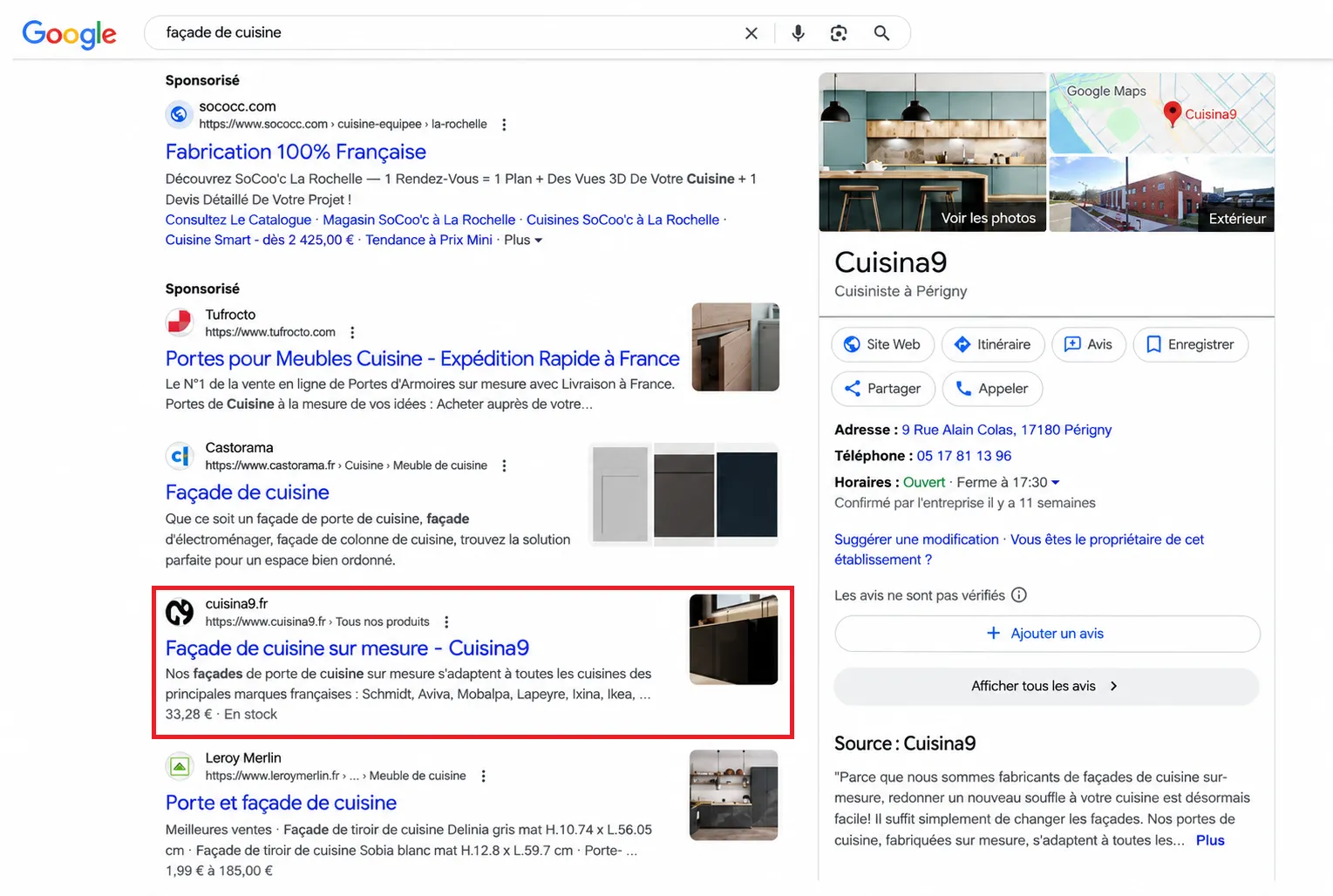This screenshot has width=1333, height=896.
Task: Click Ajouter un avis button
Action: click(1047, 634)
